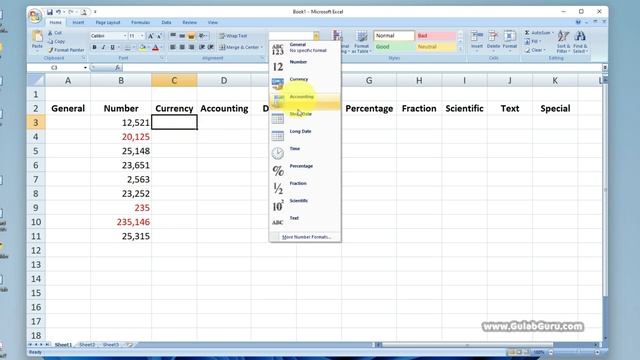Collapse the number format dropdown arrow
This screenshot has height=360, width=640.
pyautogui.click(x=316, y=36)
